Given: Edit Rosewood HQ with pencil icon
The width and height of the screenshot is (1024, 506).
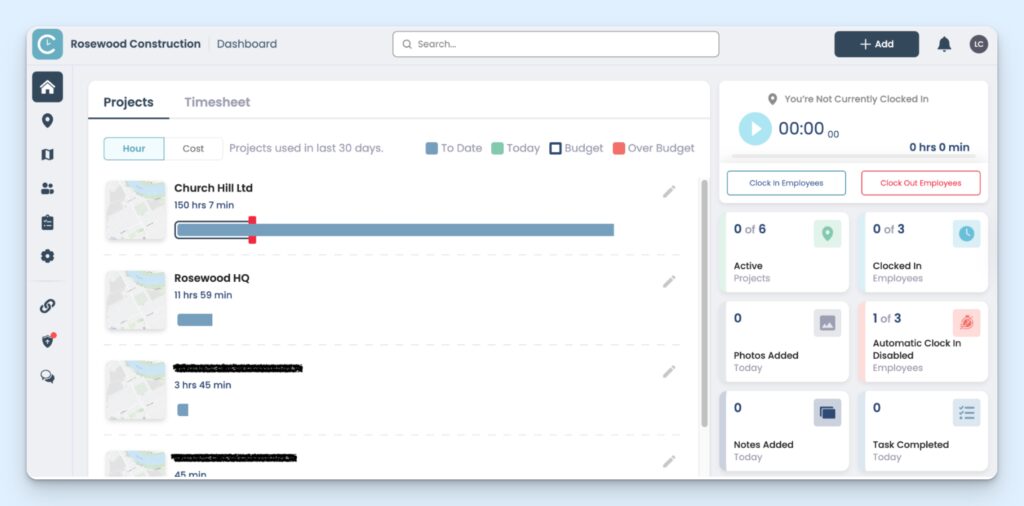Looking at the screenshot, I should pyautogui.click(x=669, y=281).
